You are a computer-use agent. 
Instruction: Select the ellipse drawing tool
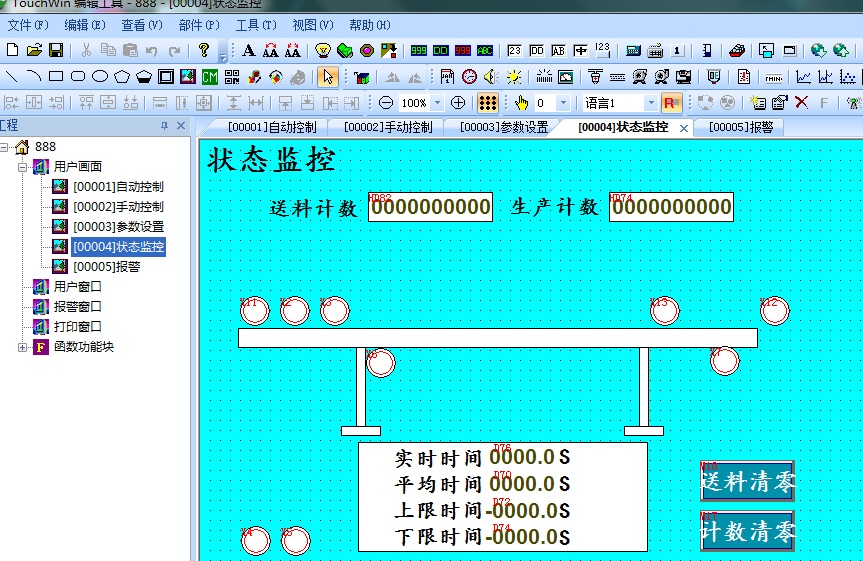tap(100, 76)
